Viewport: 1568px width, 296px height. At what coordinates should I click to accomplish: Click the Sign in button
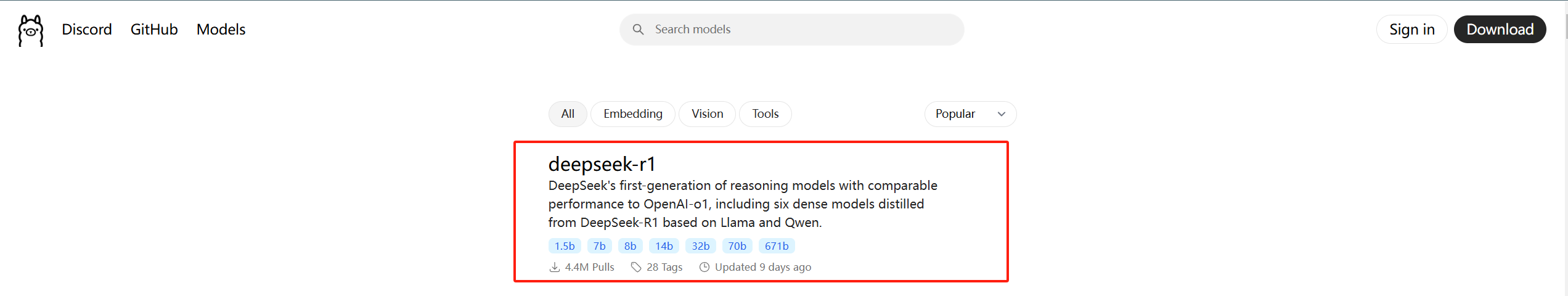[x=1411, y=30]
